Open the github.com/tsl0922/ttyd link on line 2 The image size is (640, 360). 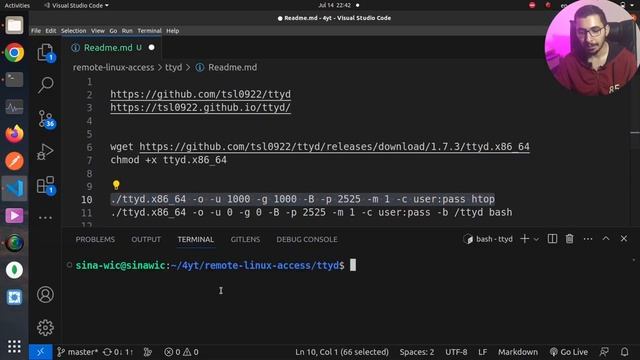point(200,94)
